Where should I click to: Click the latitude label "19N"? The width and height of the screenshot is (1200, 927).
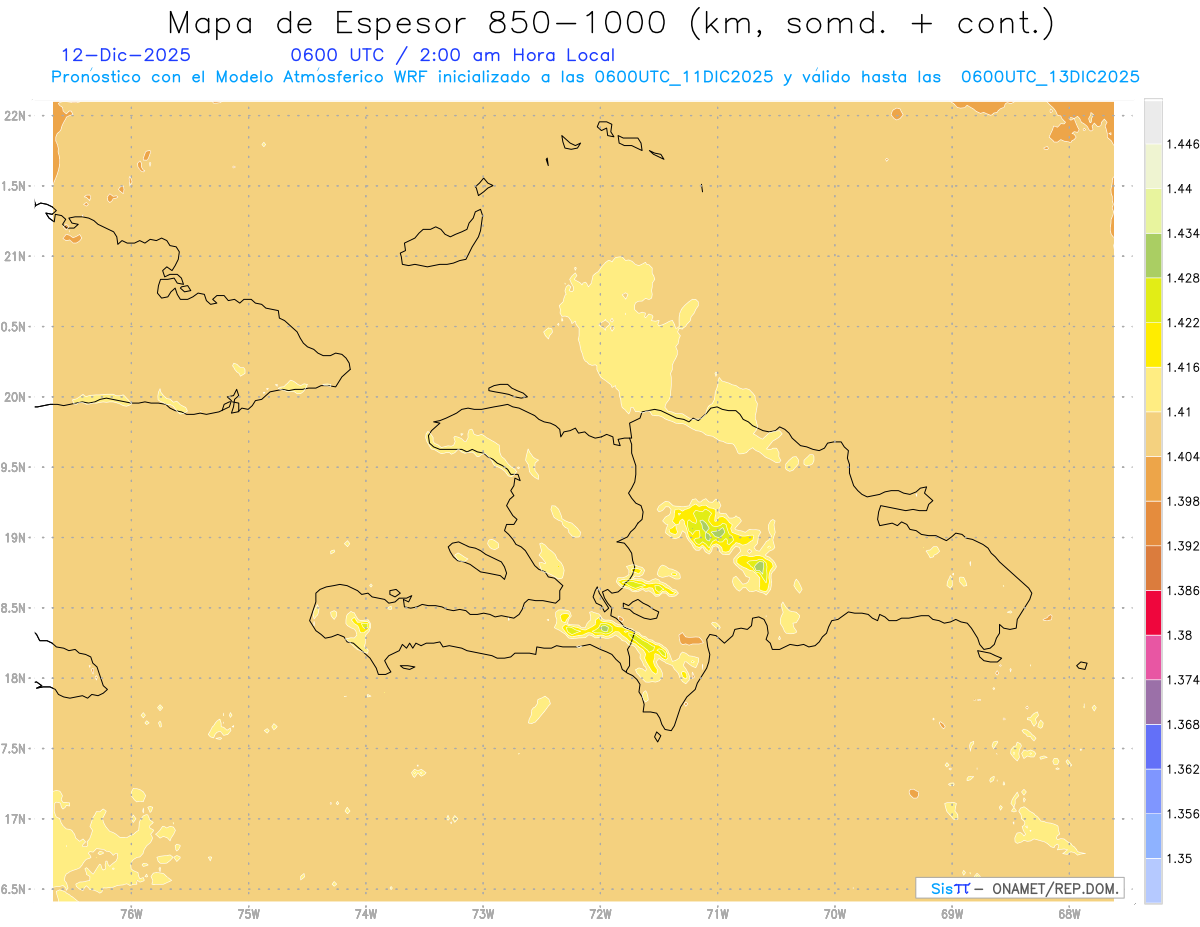point(16,538)
